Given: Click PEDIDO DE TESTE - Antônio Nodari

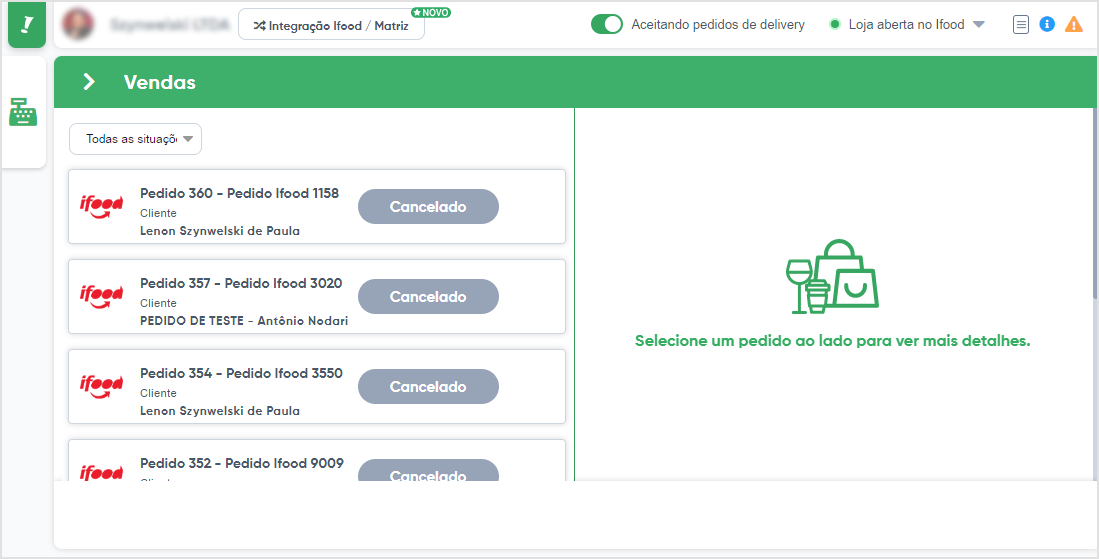Looking at the screenshot, I should [244, 321].
